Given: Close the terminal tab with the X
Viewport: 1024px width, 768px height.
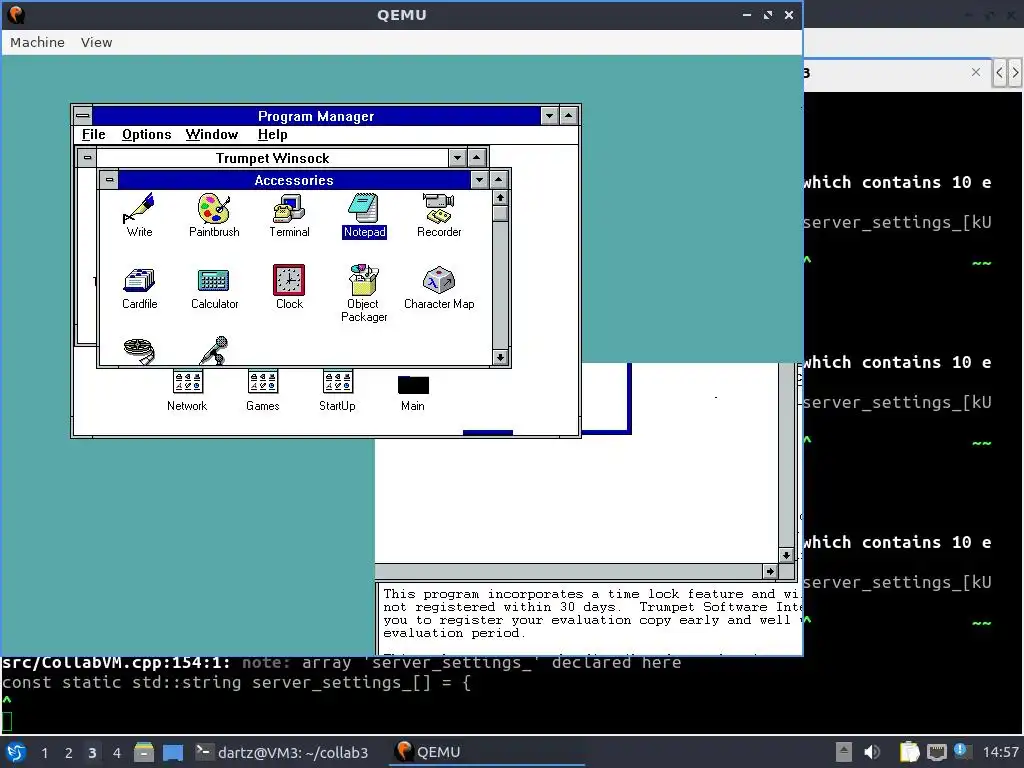Looking at the screenshot, I should point(976,72).
